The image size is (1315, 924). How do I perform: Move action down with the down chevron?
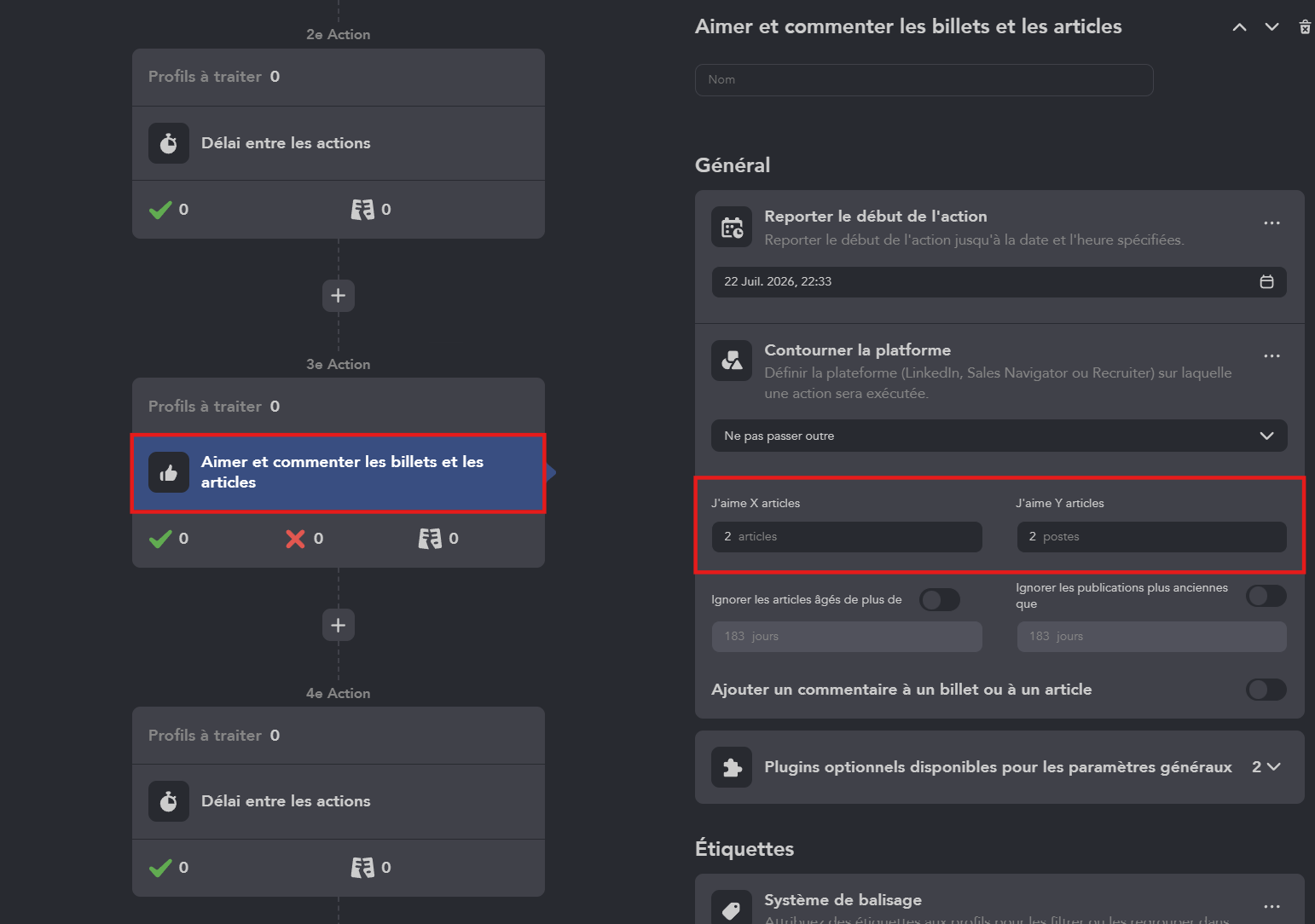pos(1272,27)
